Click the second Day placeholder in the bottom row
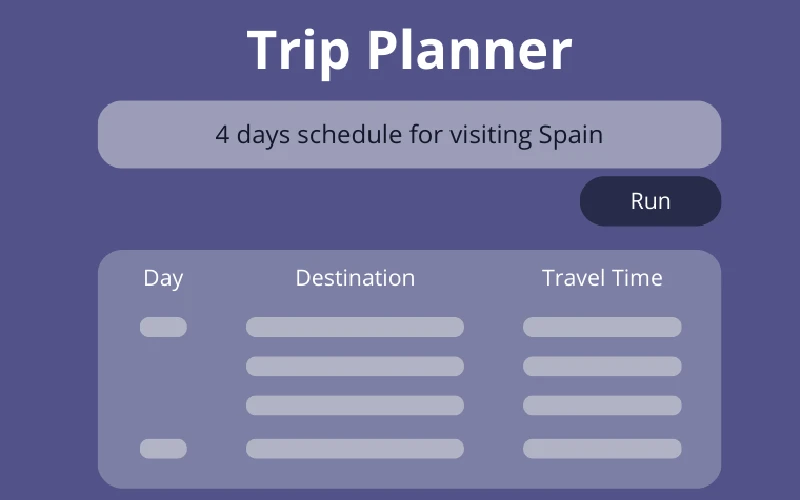The image size is (800, 500). tap(163, 448)
